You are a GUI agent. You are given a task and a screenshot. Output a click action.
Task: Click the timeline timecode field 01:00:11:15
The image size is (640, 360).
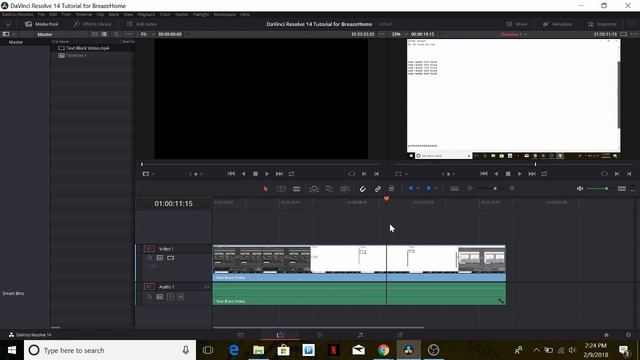173,203
